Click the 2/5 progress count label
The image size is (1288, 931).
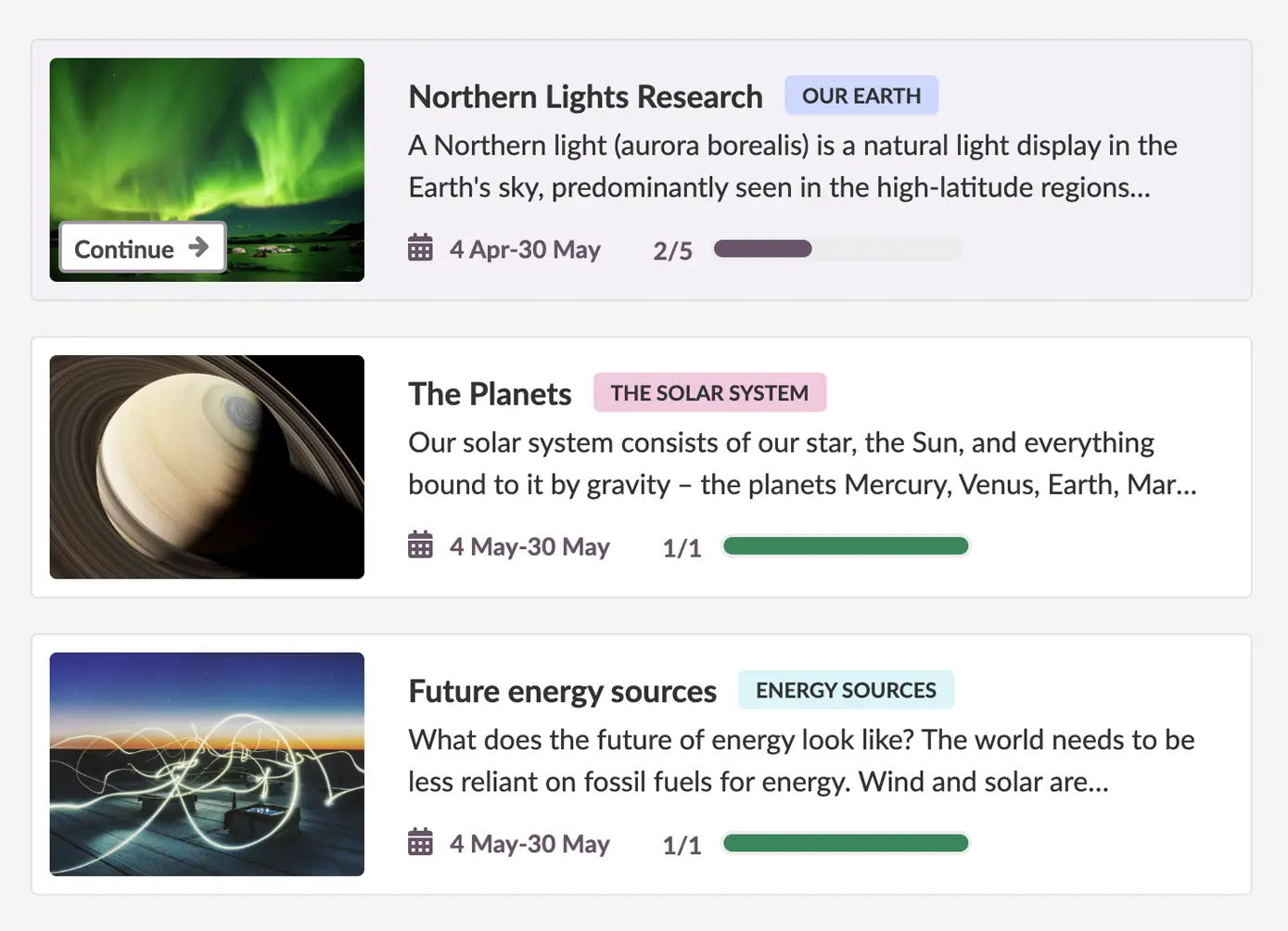coord(672,251)
